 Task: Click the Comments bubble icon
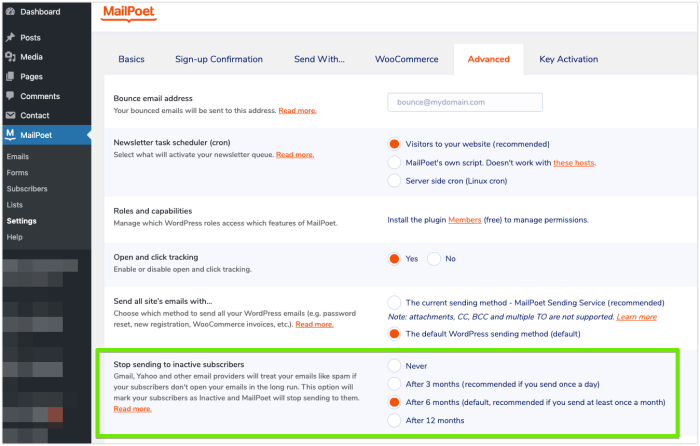[x=10, y=96]
